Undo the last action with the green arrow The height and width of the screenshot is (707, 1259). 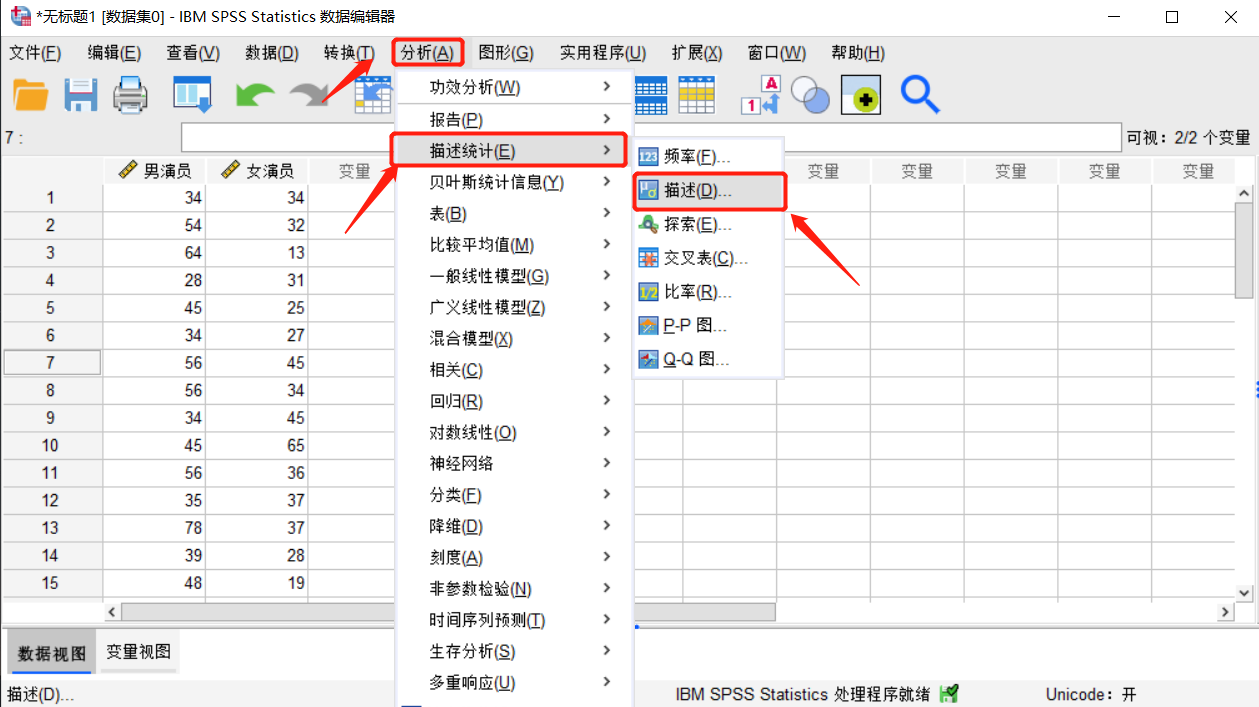tap(254, 94)
